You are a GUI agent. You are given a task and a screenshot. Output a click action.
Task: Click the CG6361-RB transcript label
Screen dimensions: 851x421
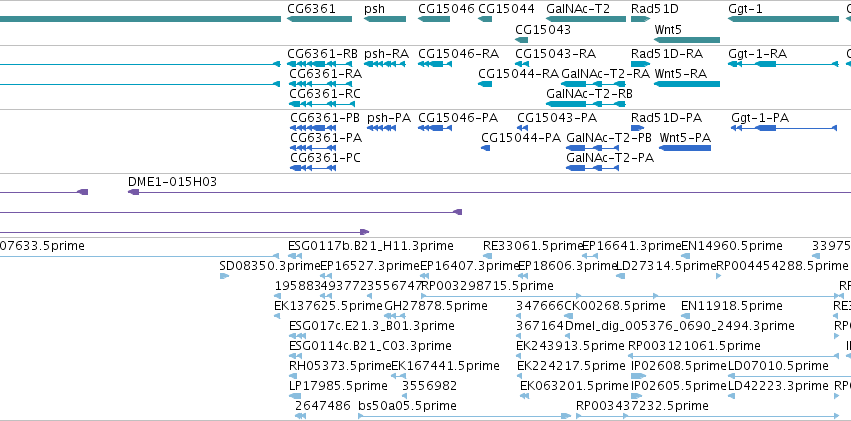[x=322, y=54]
